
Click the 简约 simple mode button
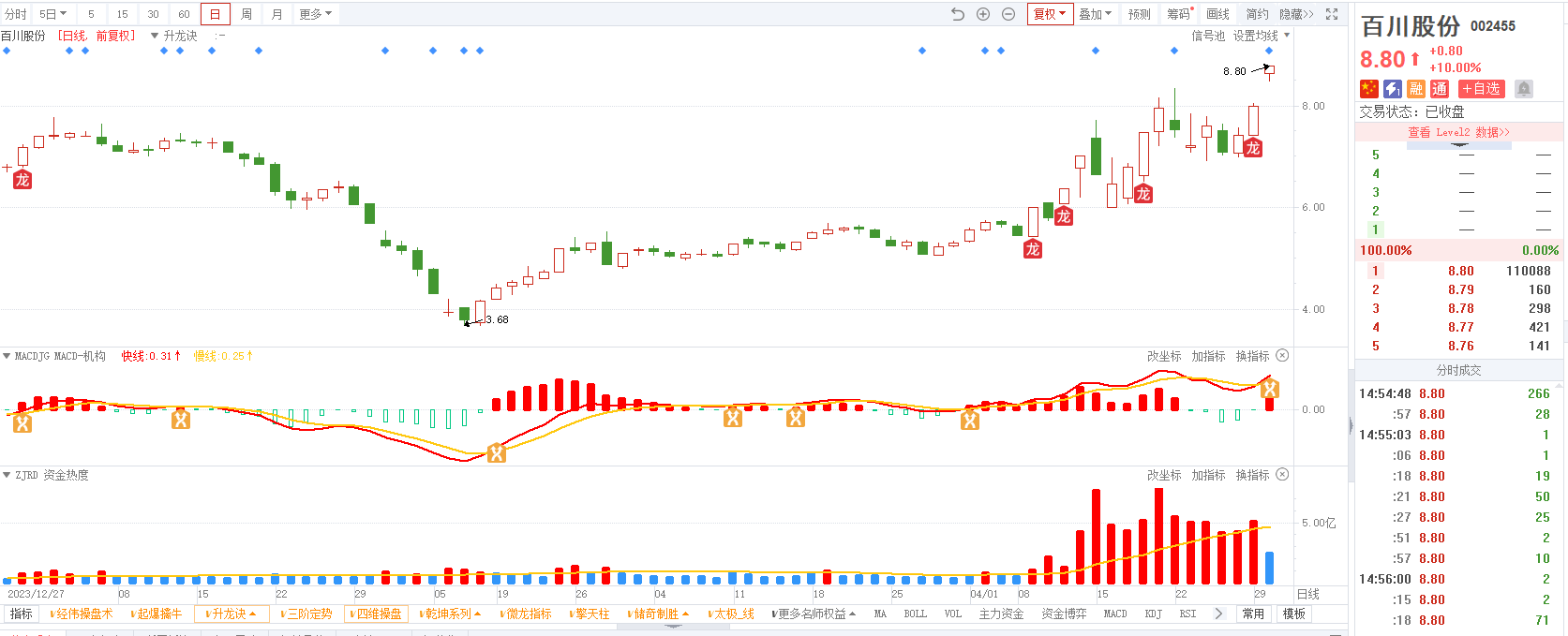1257,14
